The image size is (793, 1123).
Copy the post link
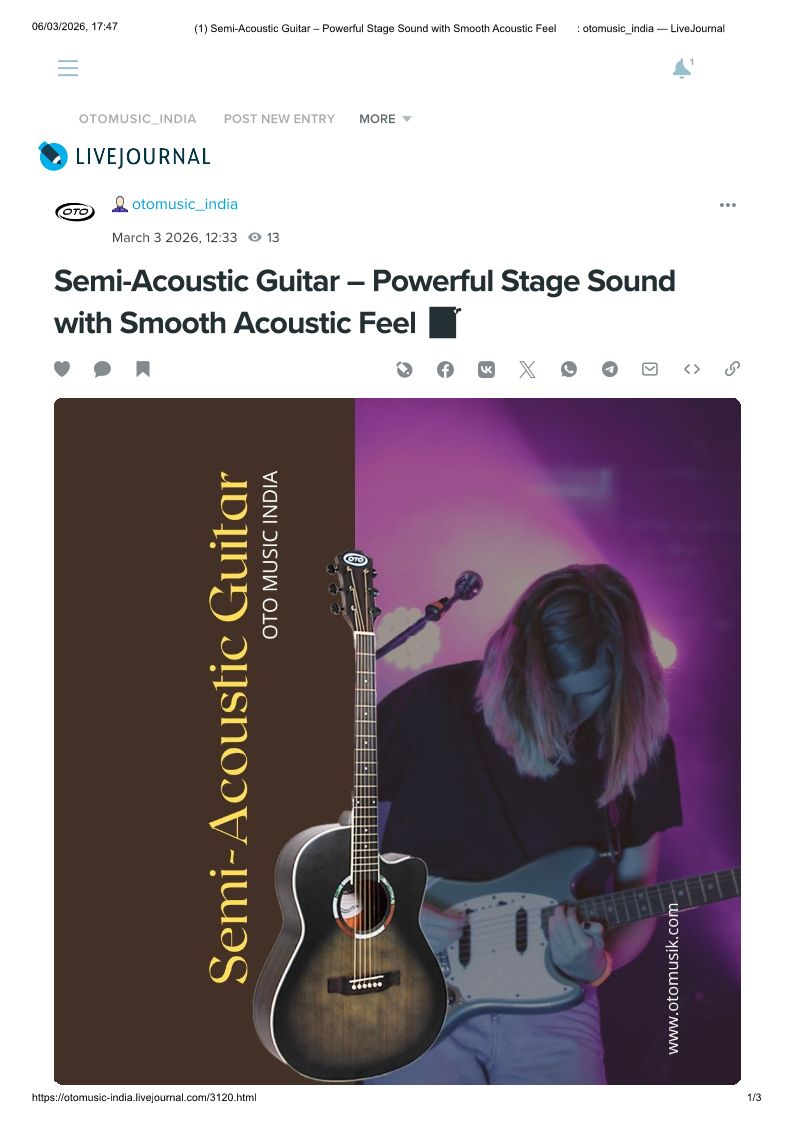pos(732,369)
